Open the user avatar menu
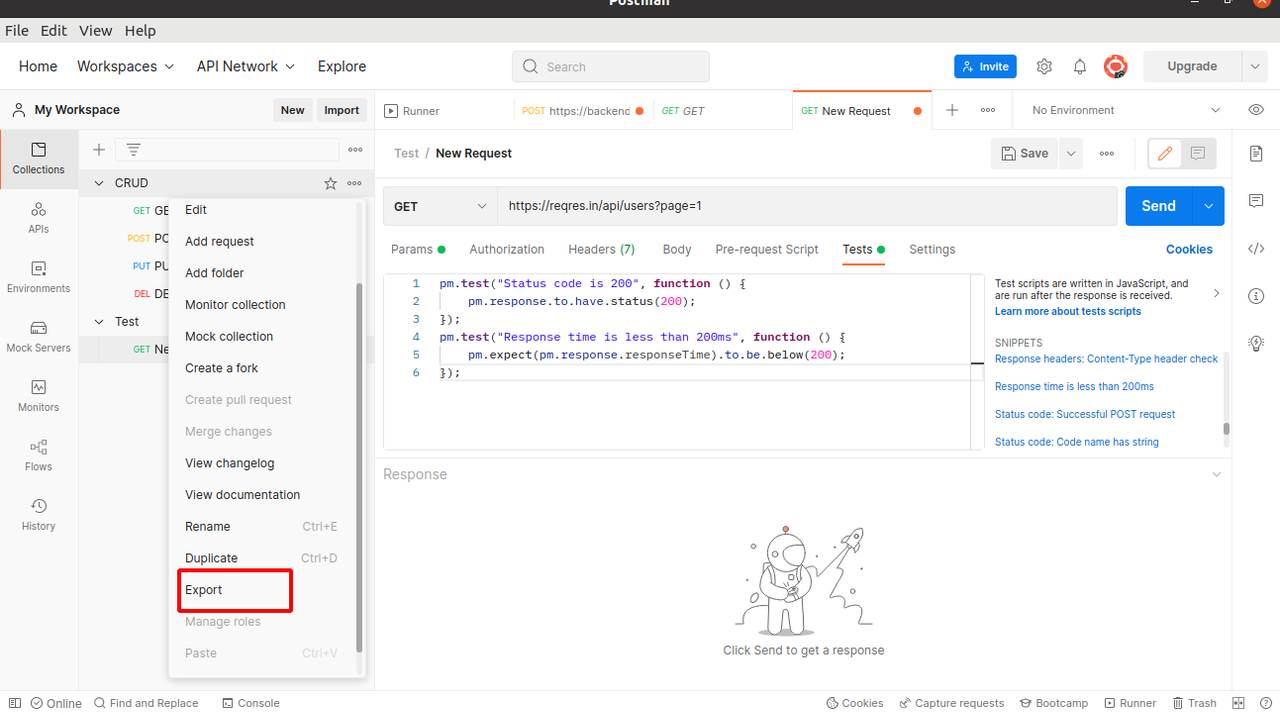The image size is (1280, 715). tap(1115, 66)
